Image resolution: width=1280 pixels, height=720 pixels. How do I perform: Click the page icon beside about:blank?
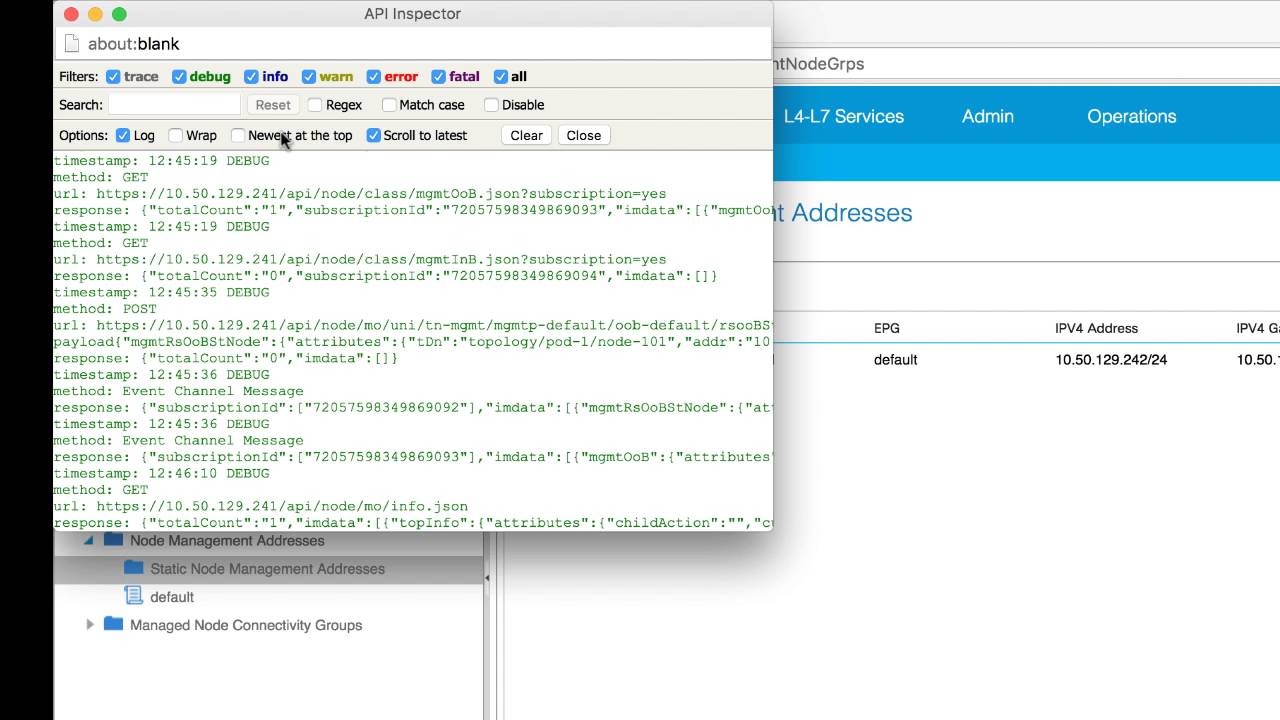coord(71,44)
